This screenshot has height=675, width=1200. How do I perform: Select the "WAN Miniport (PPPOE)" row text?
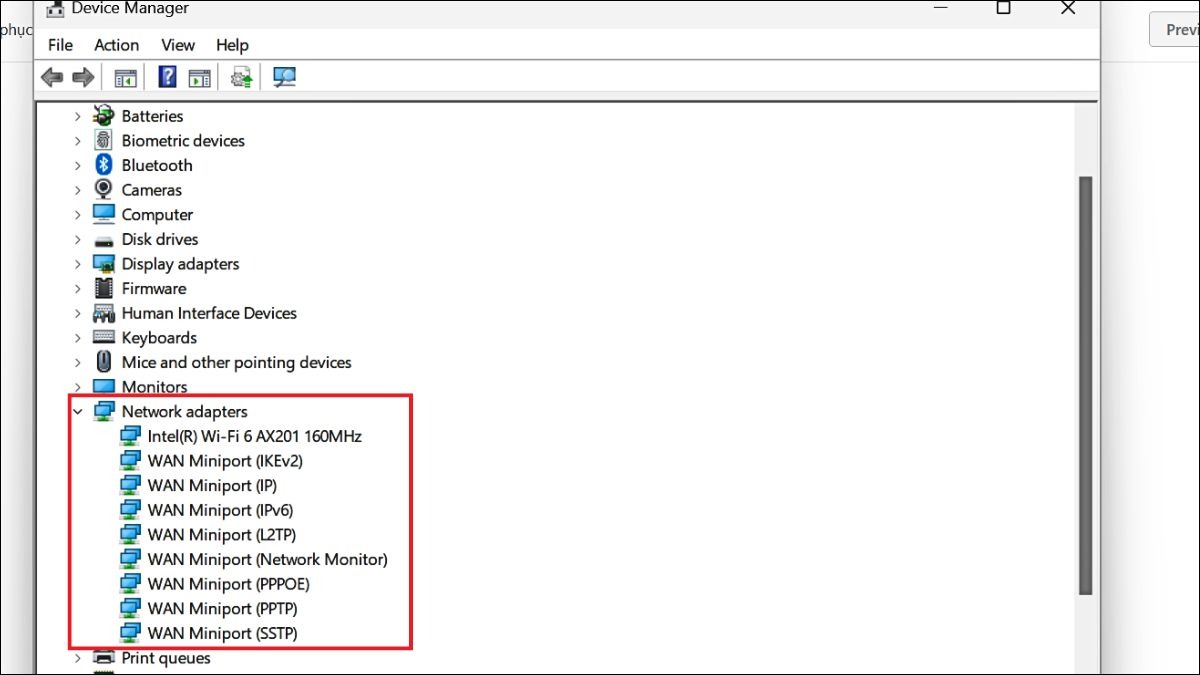(x=229, y=584)
